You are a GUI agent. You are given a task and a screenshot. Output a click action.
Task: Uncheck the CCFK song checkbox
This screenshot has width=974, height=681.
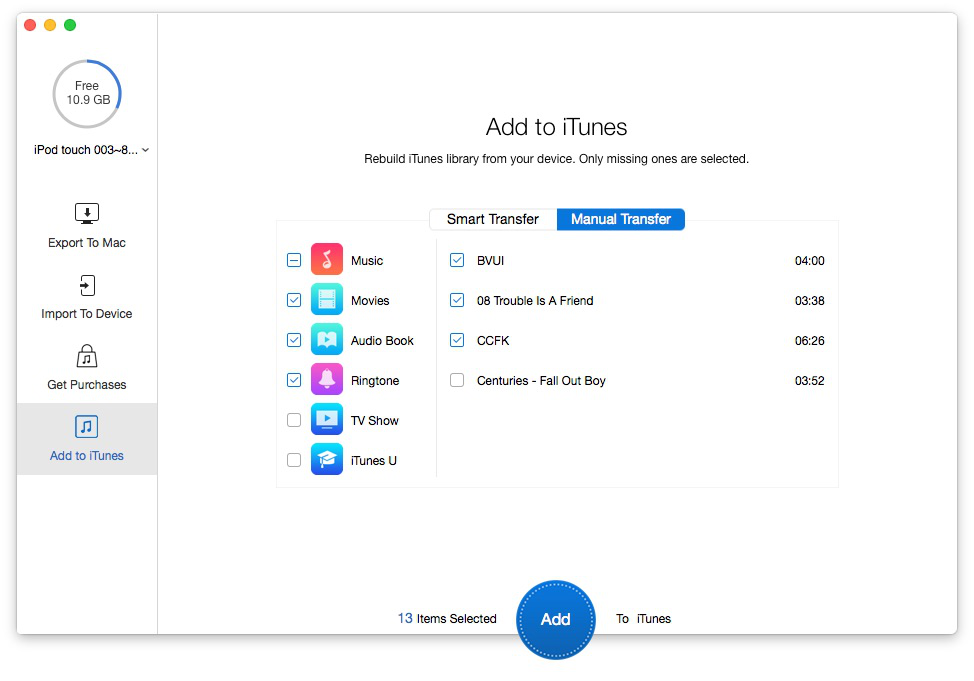(x=457, y=340)
